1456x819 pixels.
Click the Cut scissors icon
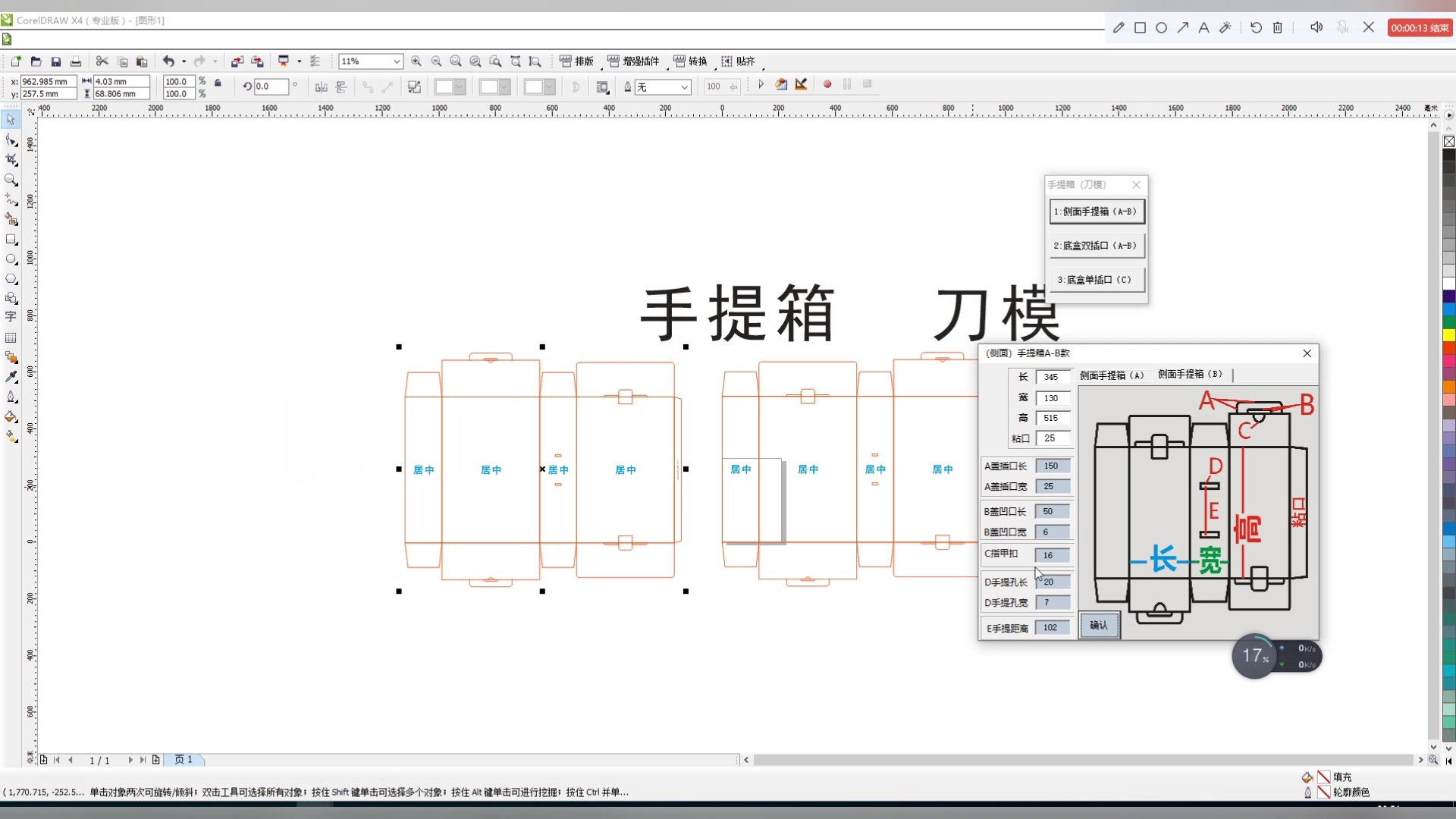pyautogui.click(x=102, y=61)
